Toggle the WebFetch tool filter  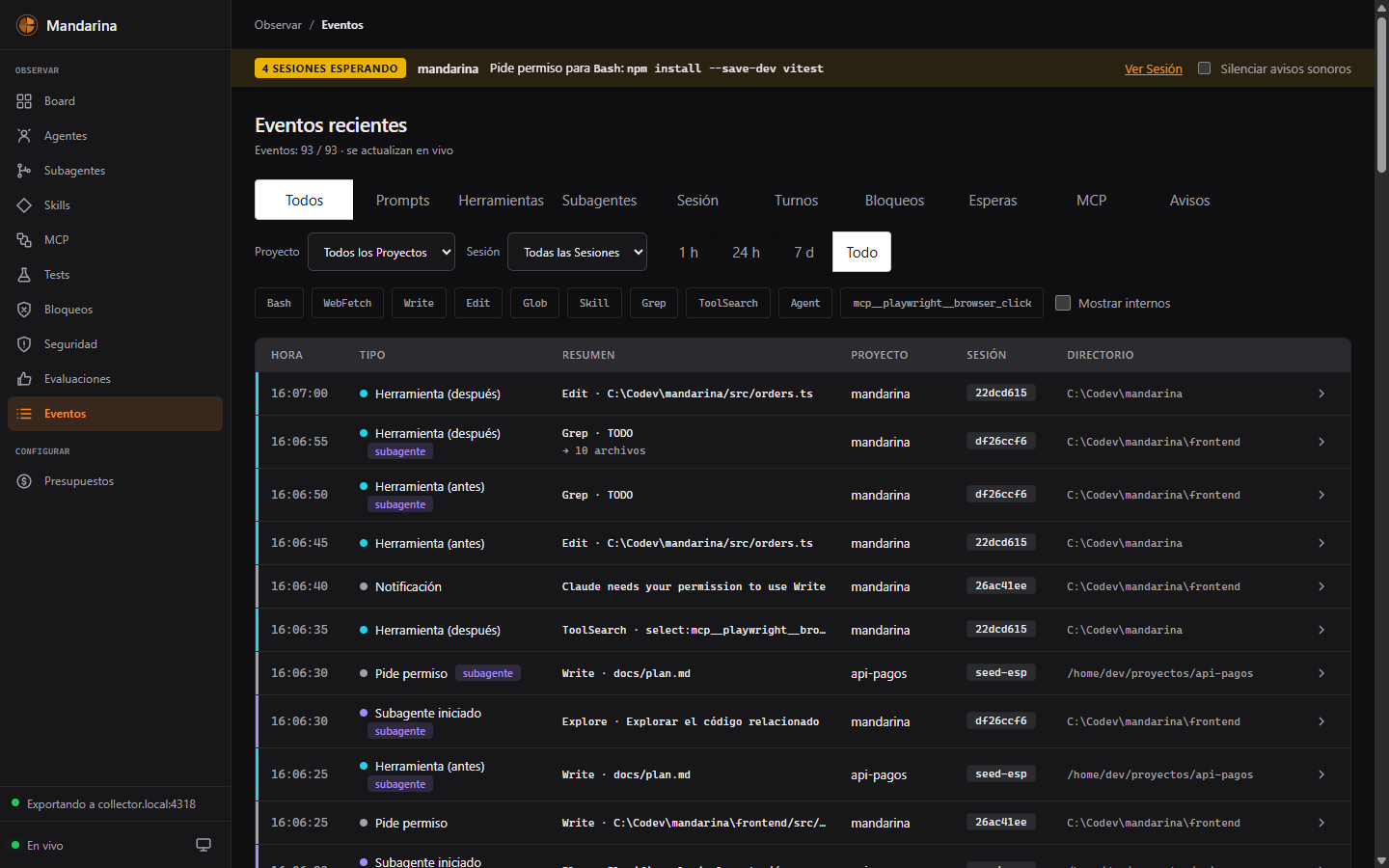coord(347,303)
